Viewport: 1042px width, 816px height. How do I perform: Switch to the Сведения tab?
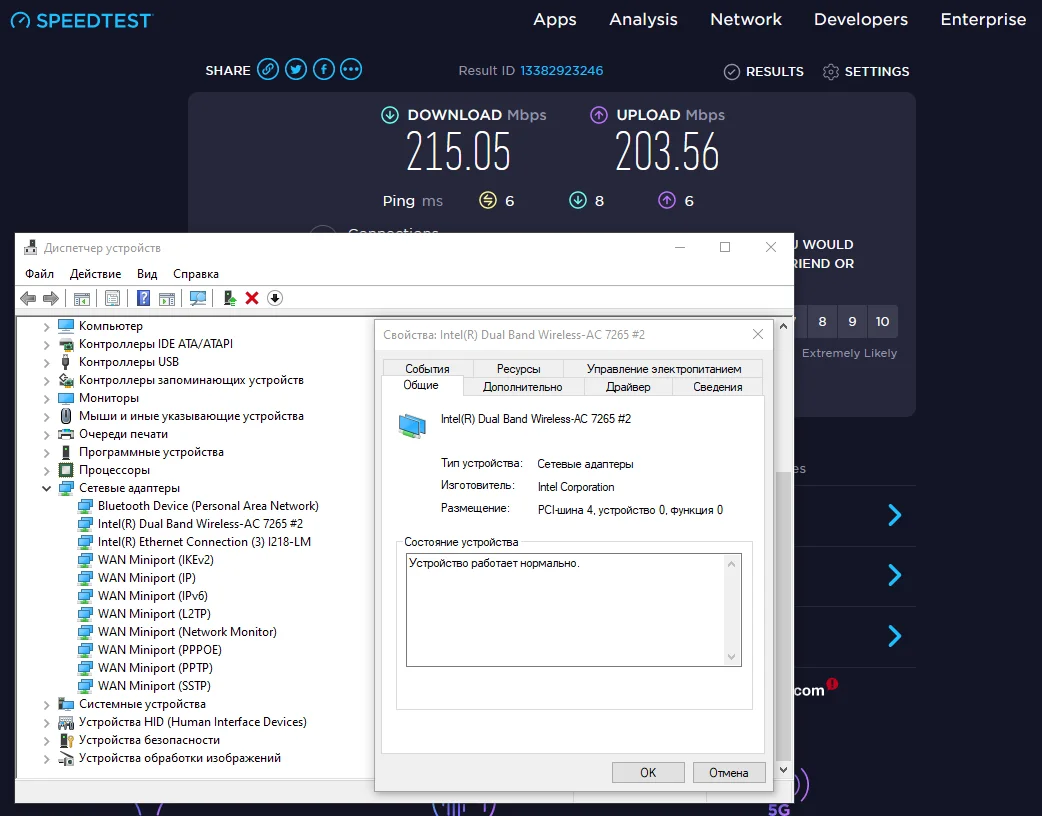pos(718,387)
